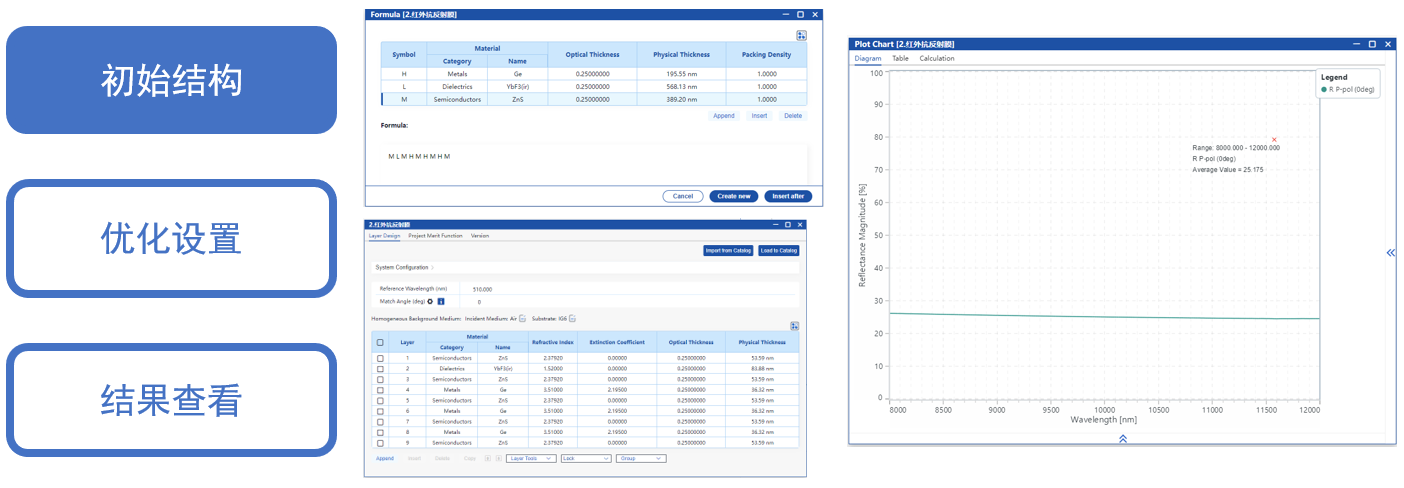Tick the checkbox for layer 1
This screenshot has height=488, width=1404.
point(380,357)
